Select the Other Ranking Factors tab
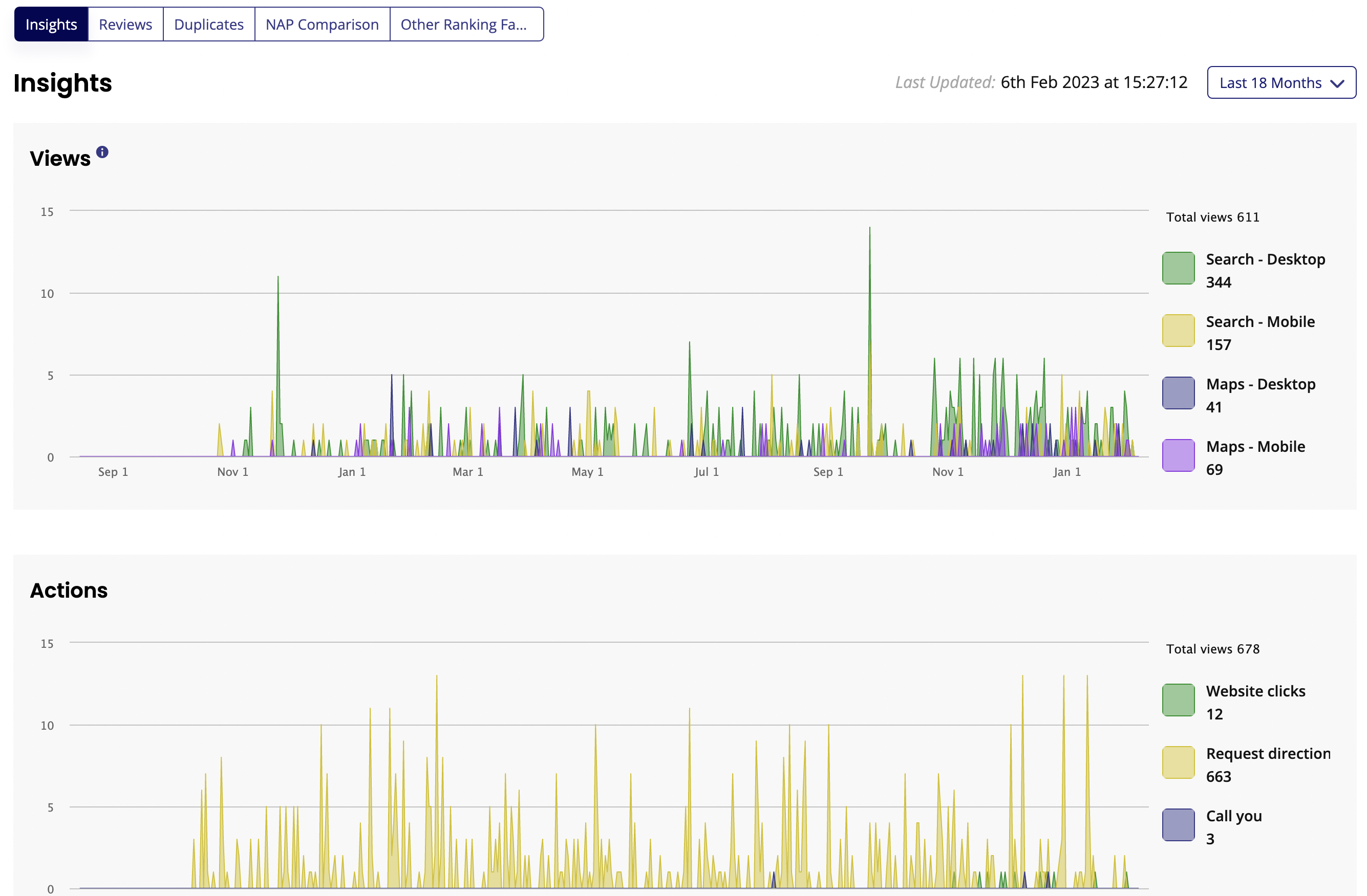 point(464,25)
